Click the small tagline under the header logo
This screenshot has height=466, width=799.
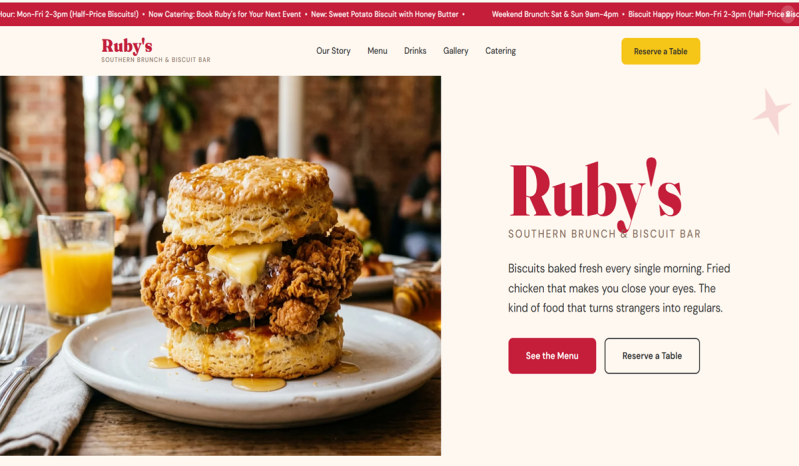point(156,60)
